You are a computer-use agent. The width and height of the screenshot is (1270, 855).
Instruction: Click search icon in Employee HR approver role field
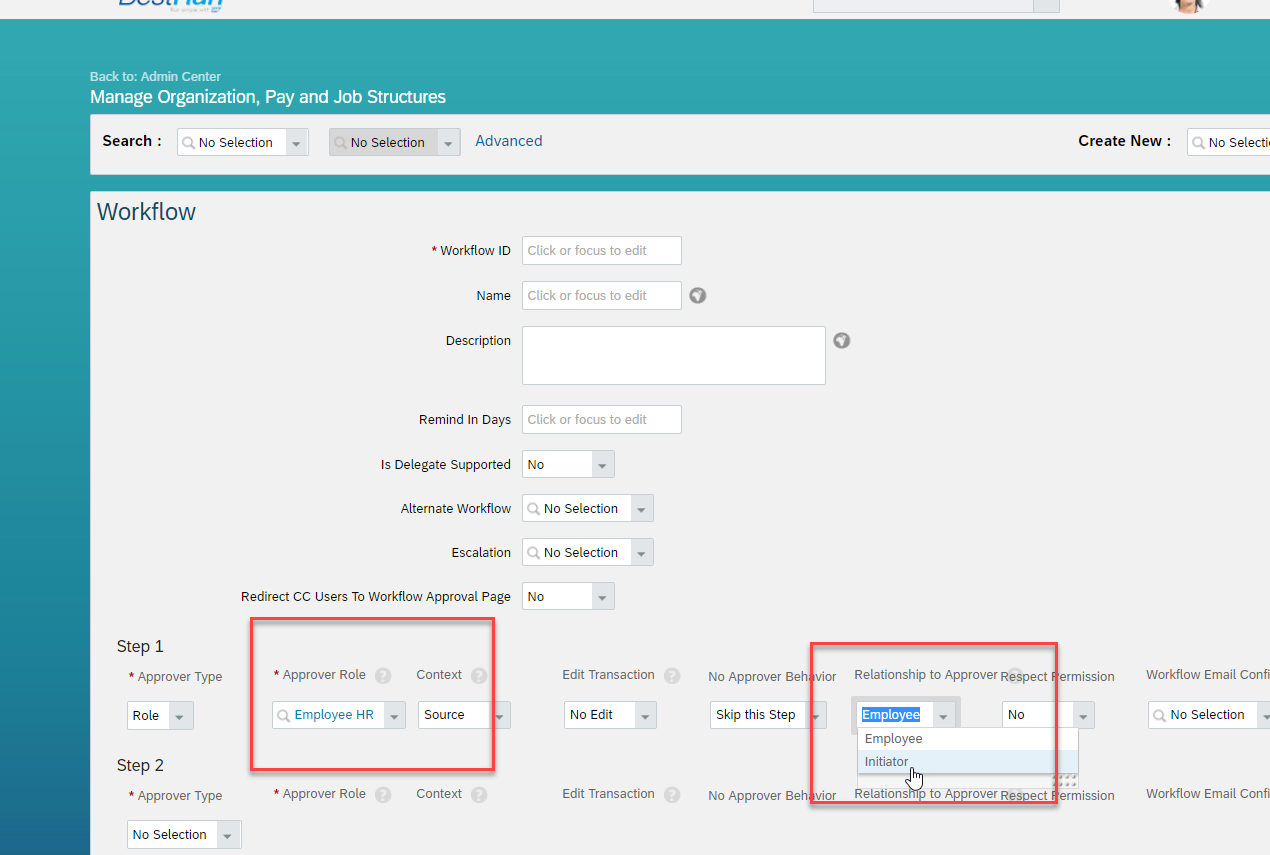[x=284, y=715]
